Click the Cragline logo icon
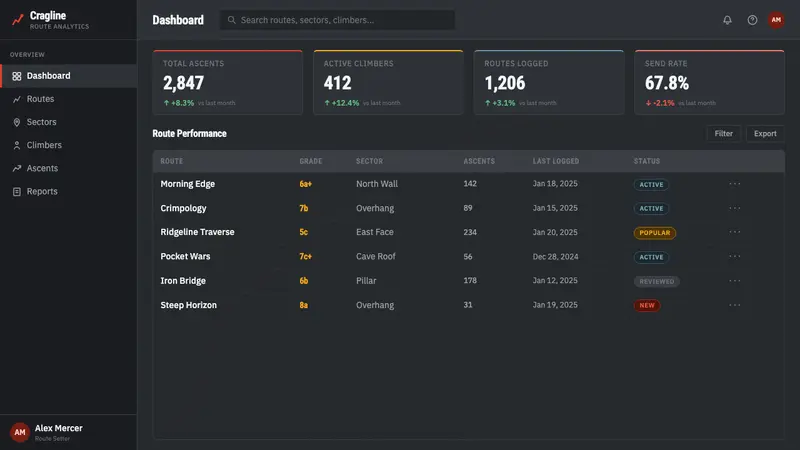 pos(18,20)
